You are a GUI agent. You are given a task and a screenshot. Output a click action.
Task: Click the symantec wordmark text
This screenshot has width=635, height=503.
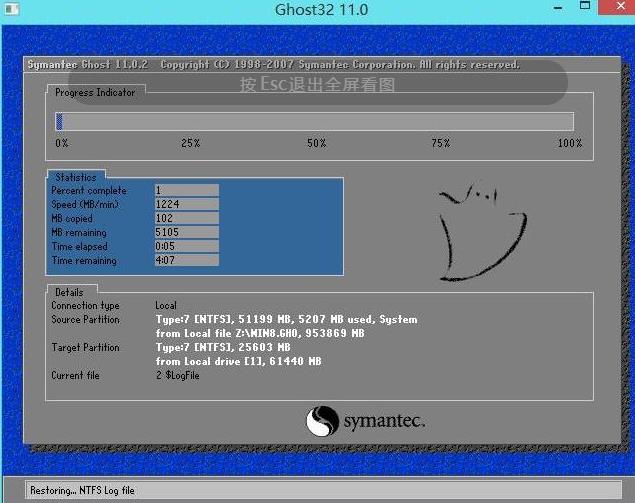click(x=384, y=421)
